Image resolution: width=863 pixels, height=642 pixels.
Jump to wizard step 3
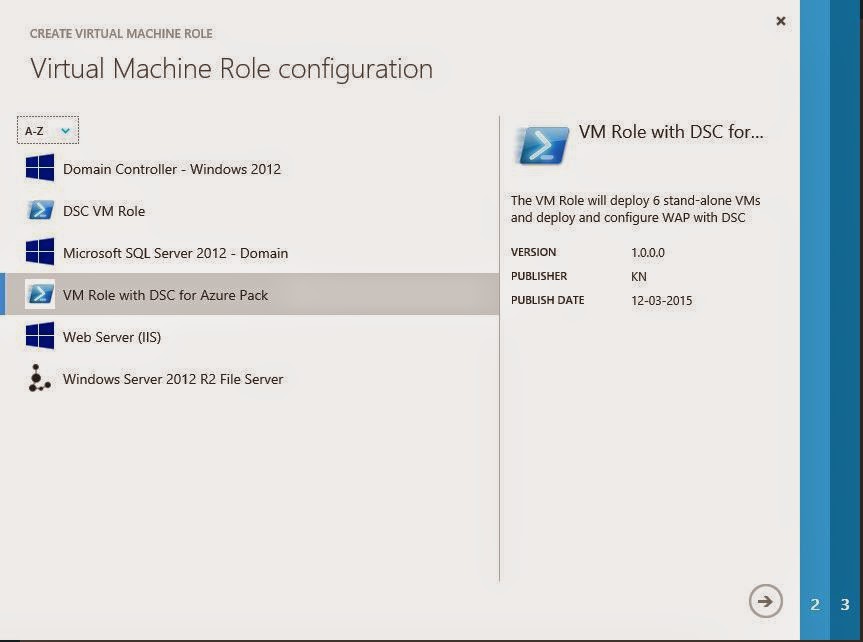[x=845, y=604]
